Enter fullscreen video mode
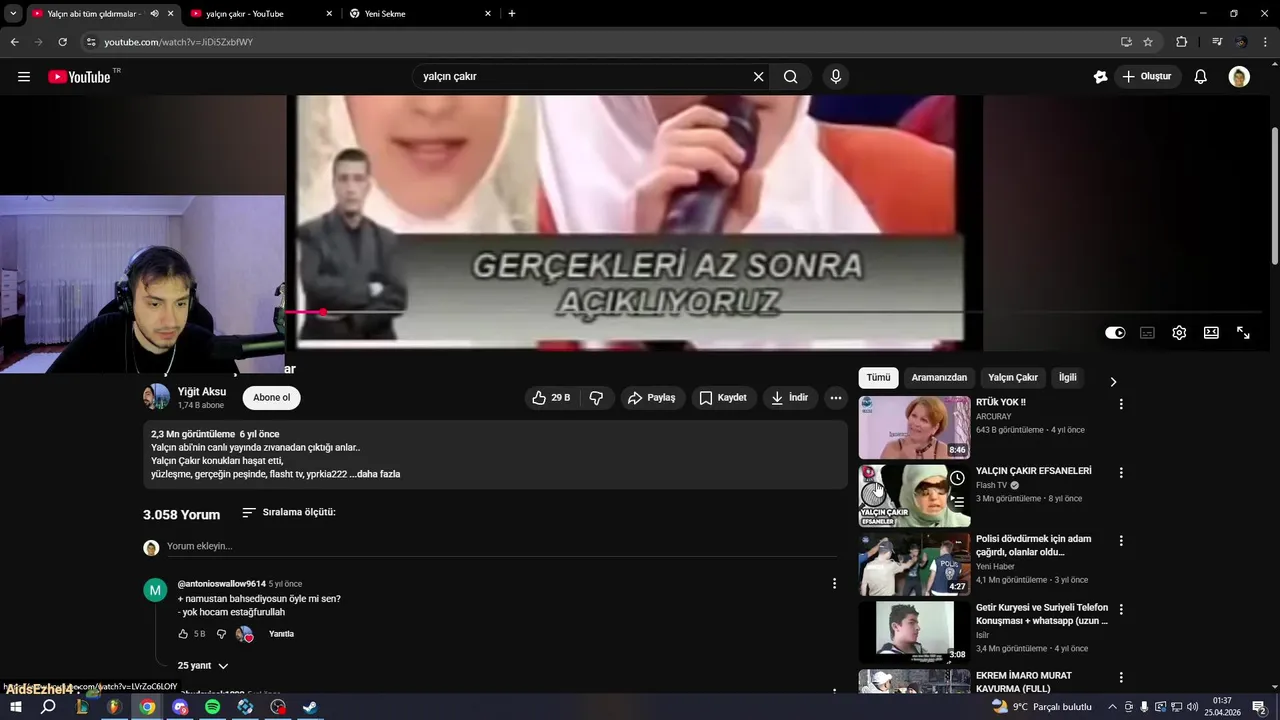Screen dimensions: 1280x720 (x=1243, y=333)
